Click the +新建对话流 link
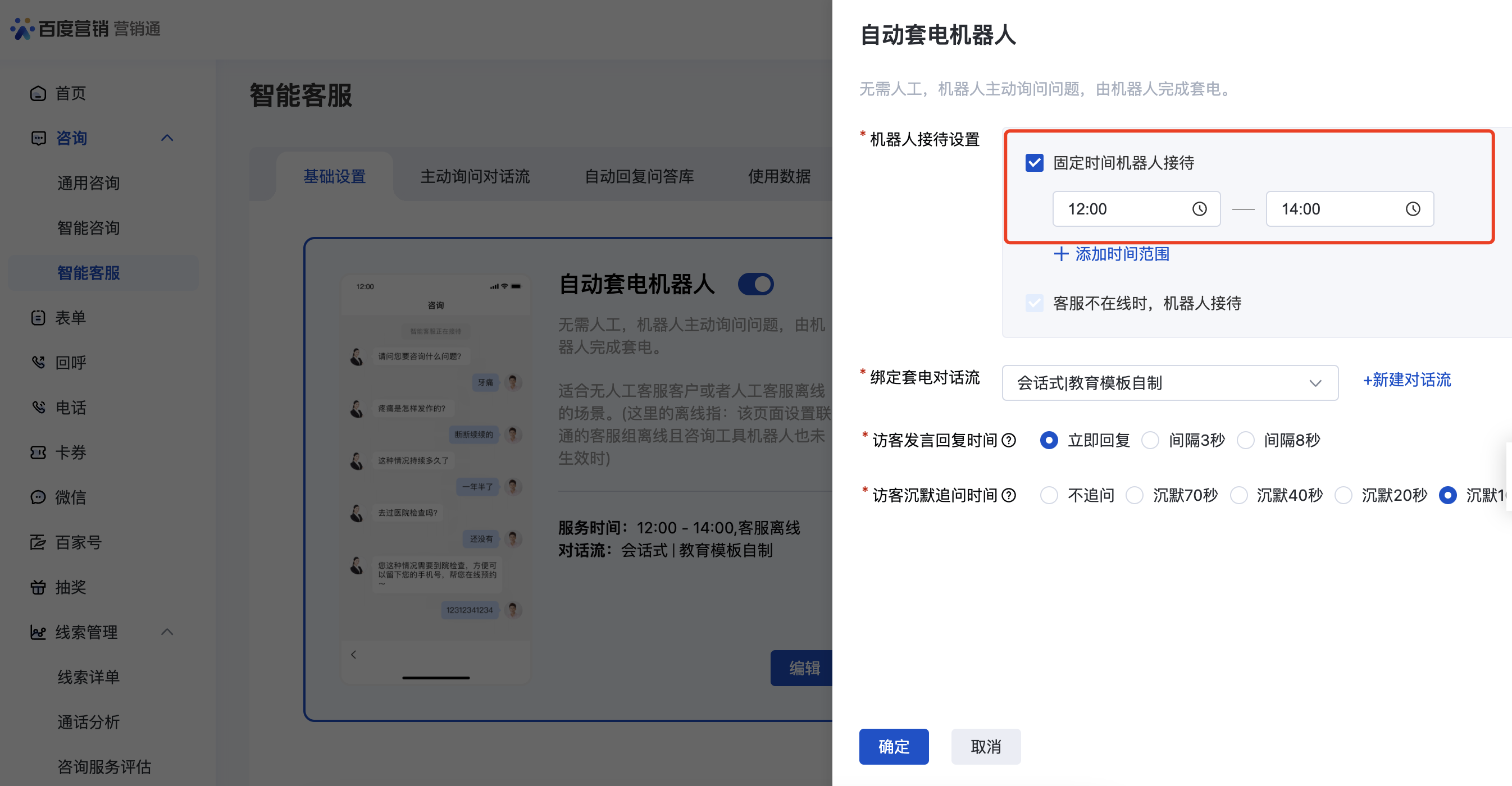 coord(1406,380)
